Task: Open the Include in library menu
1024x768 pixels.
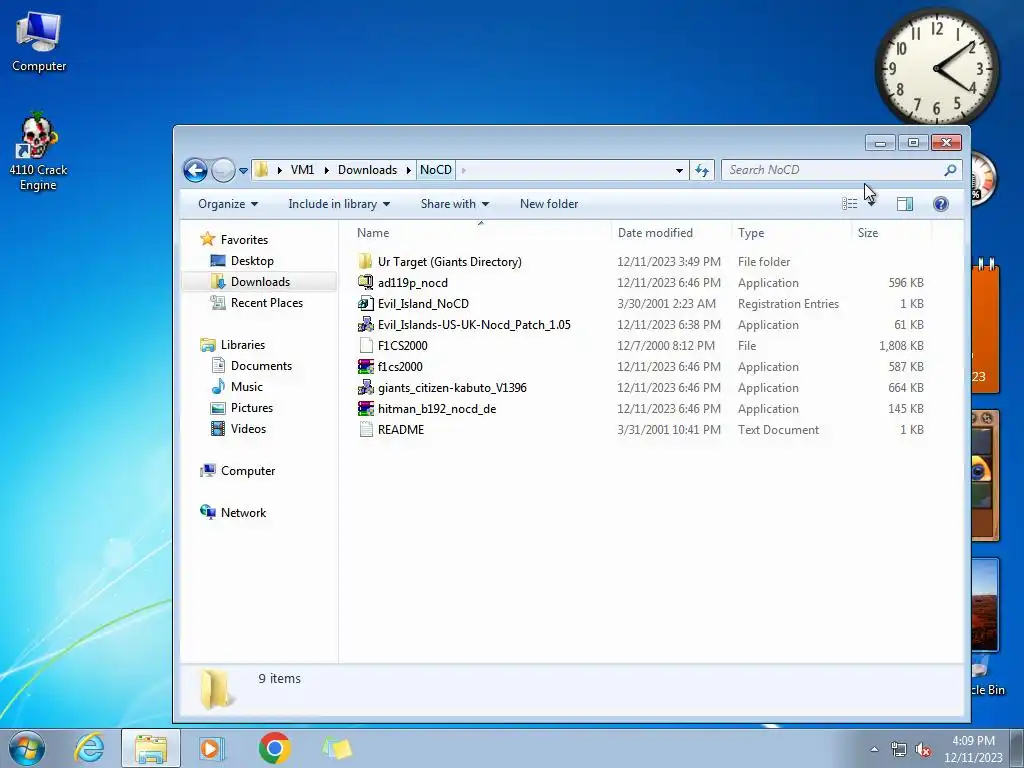Action: coord(339,204)
